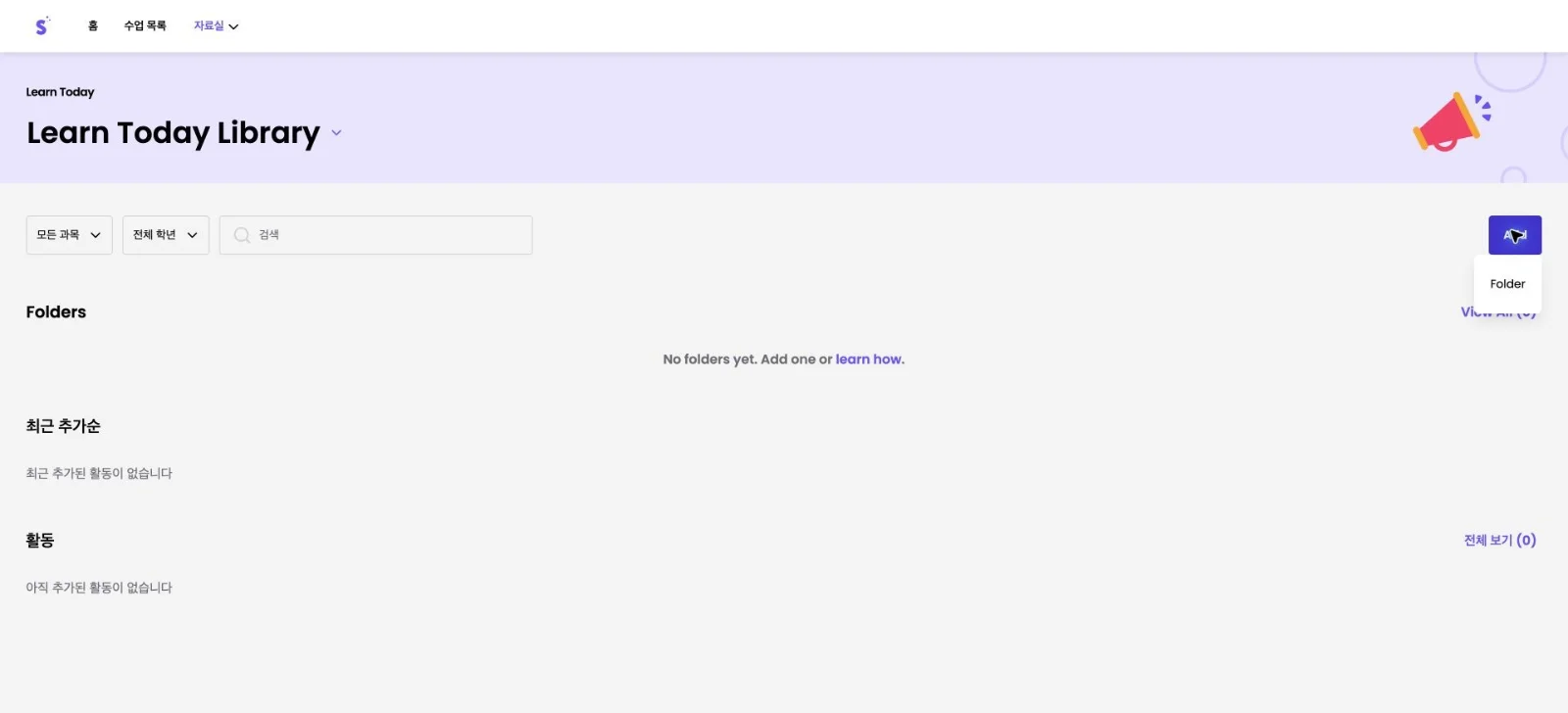
Task: Click 아직 추가된 활동이 없습니다 text
Action: click(99, 588)
